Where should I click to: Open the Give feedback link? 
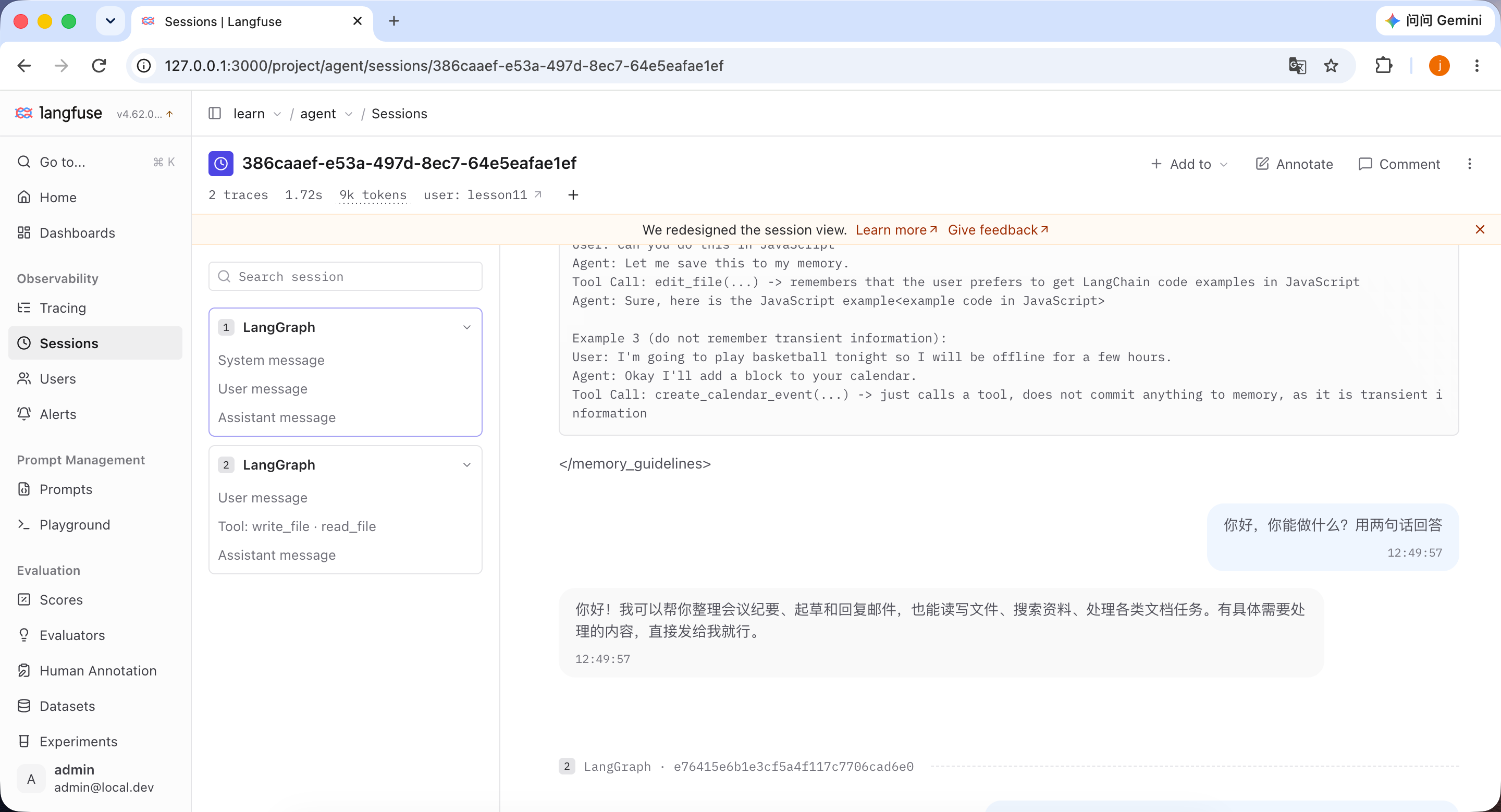click(998, 230)
